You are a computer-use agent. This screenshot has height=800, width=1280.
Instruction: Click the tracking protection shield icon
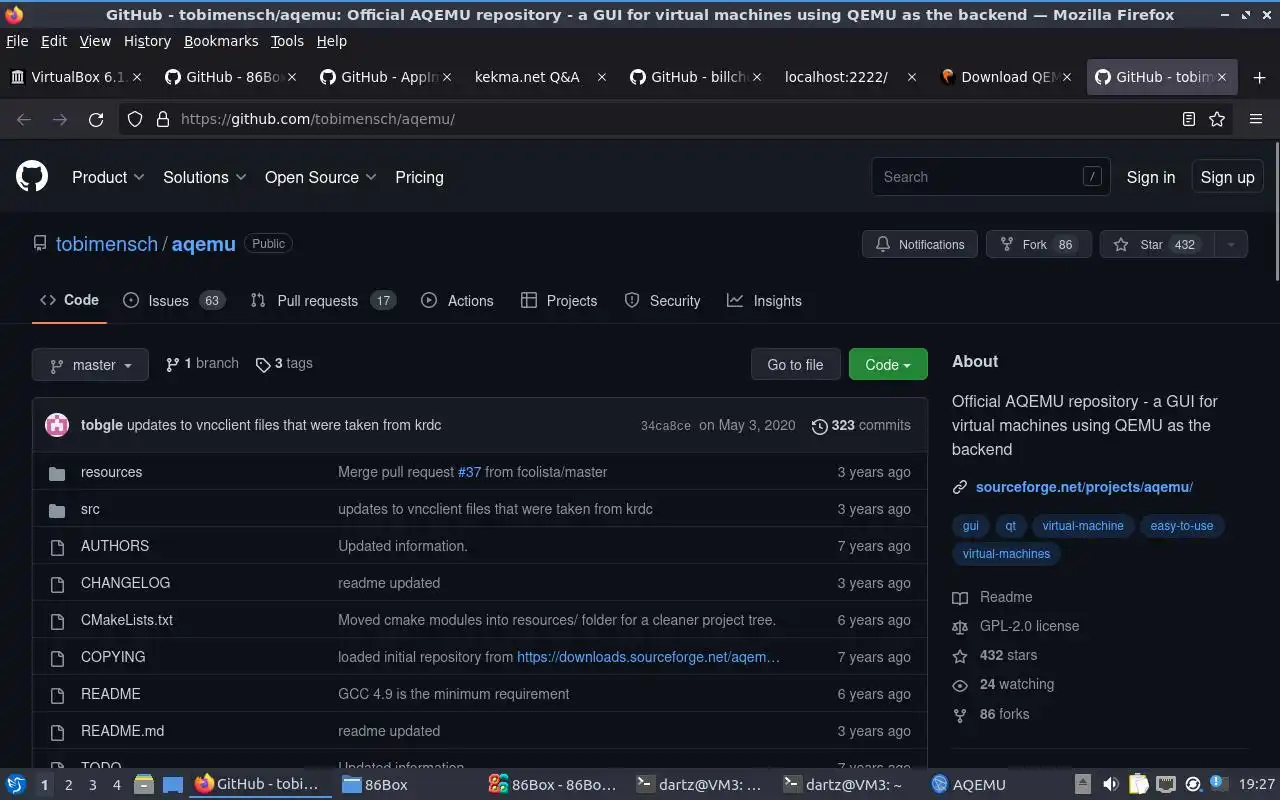click(135, 119)
